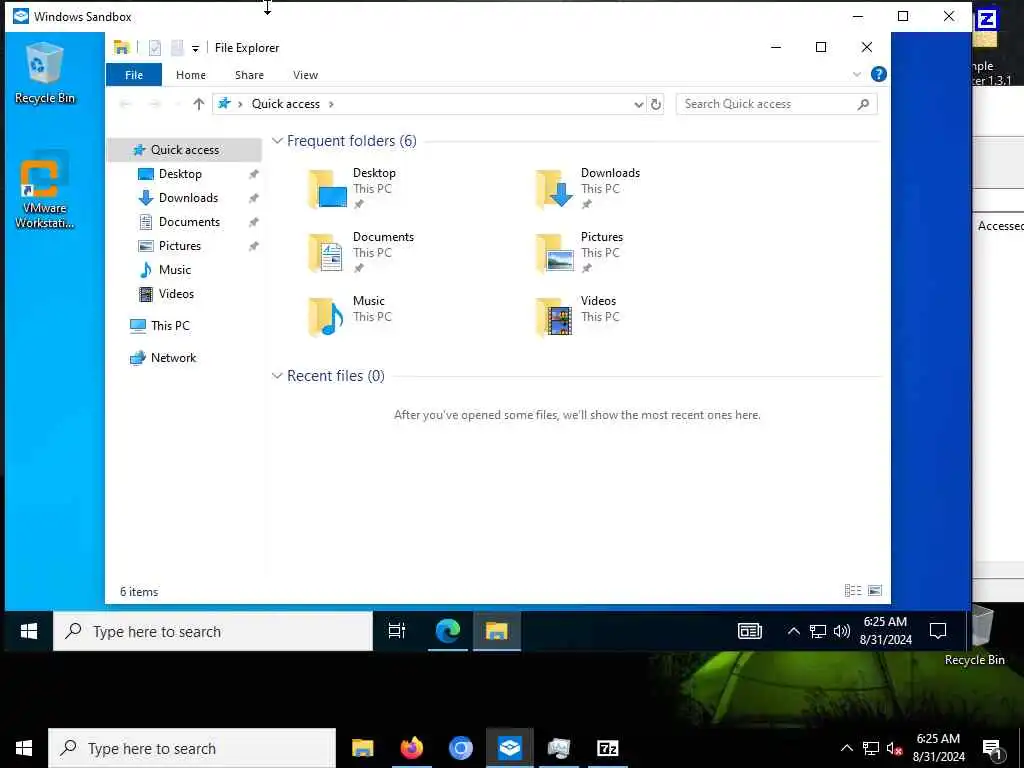
Task: Open Pictures folder in Frequent folders
Action: click(x=579, y=252)
